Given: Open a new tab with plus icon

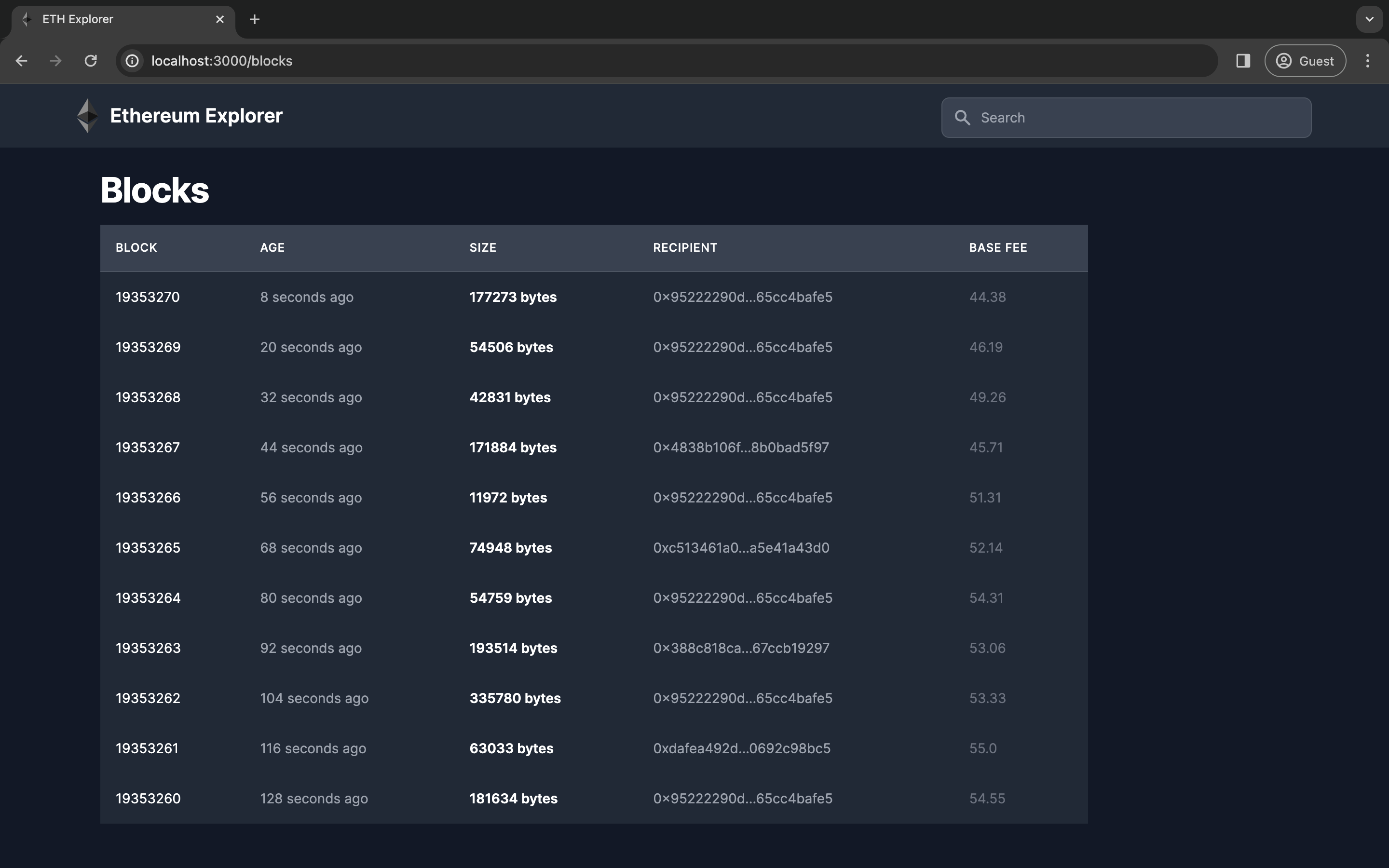Looking at the screenshot, I should point(255,19).
